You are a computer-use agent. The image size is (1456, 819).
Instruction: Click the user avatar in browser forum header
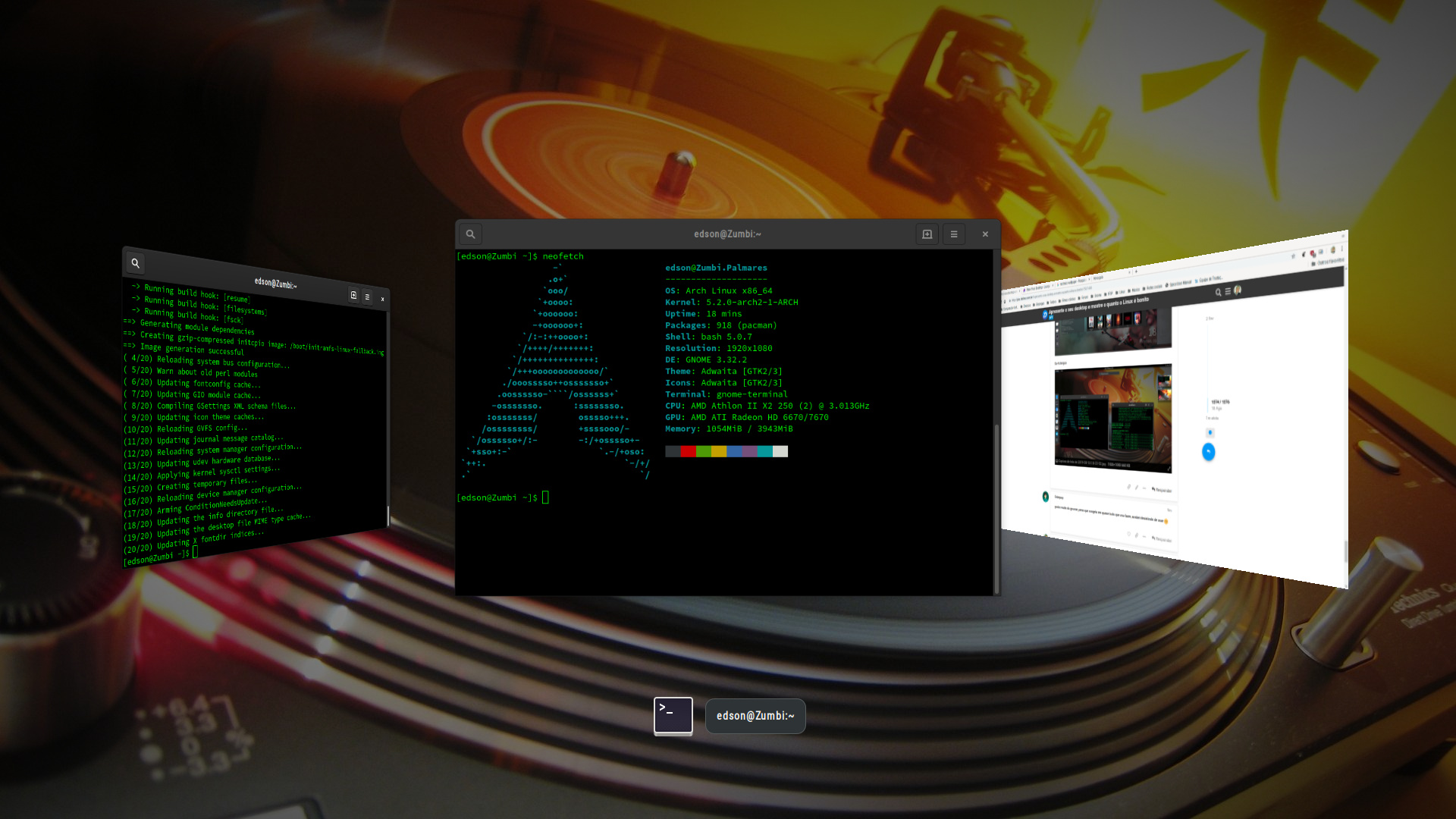pyautogui.click(x=1238, y=290)
